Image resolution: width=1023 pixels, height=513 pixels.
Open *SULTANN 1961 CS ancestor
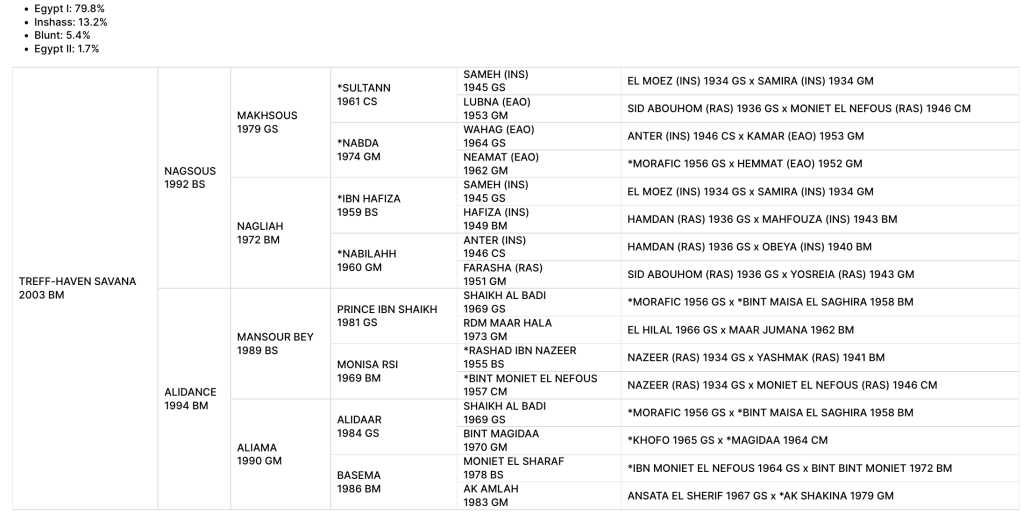[x=364, y=95]
